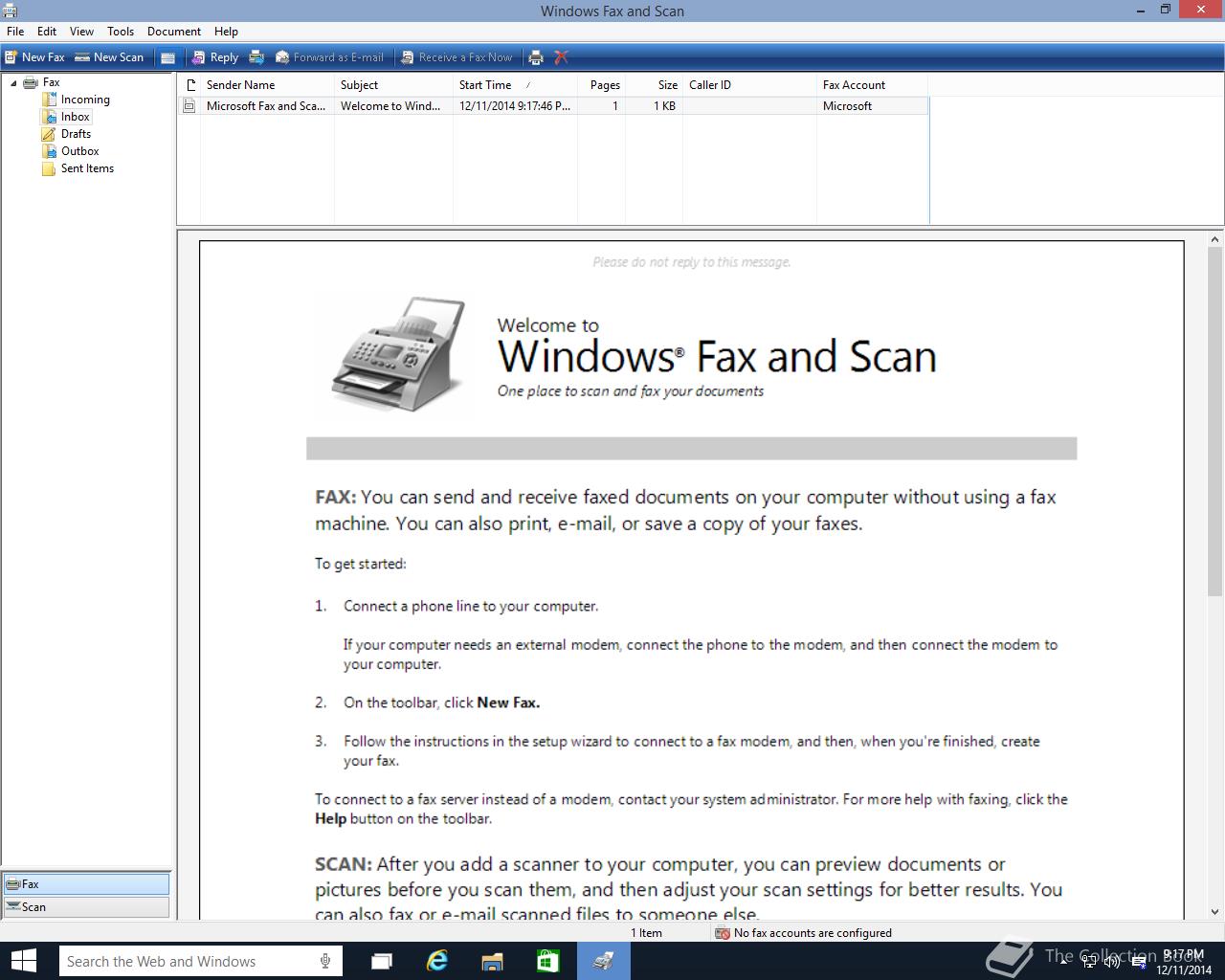Select the Sent Items folder
Screen dimensions: 1225x980
(87, 168)
